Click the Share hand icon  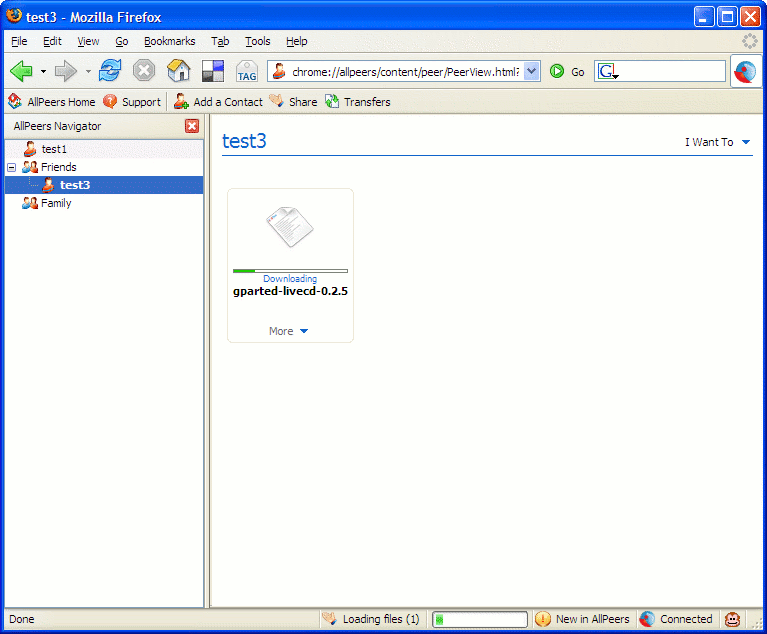[276, 100]
